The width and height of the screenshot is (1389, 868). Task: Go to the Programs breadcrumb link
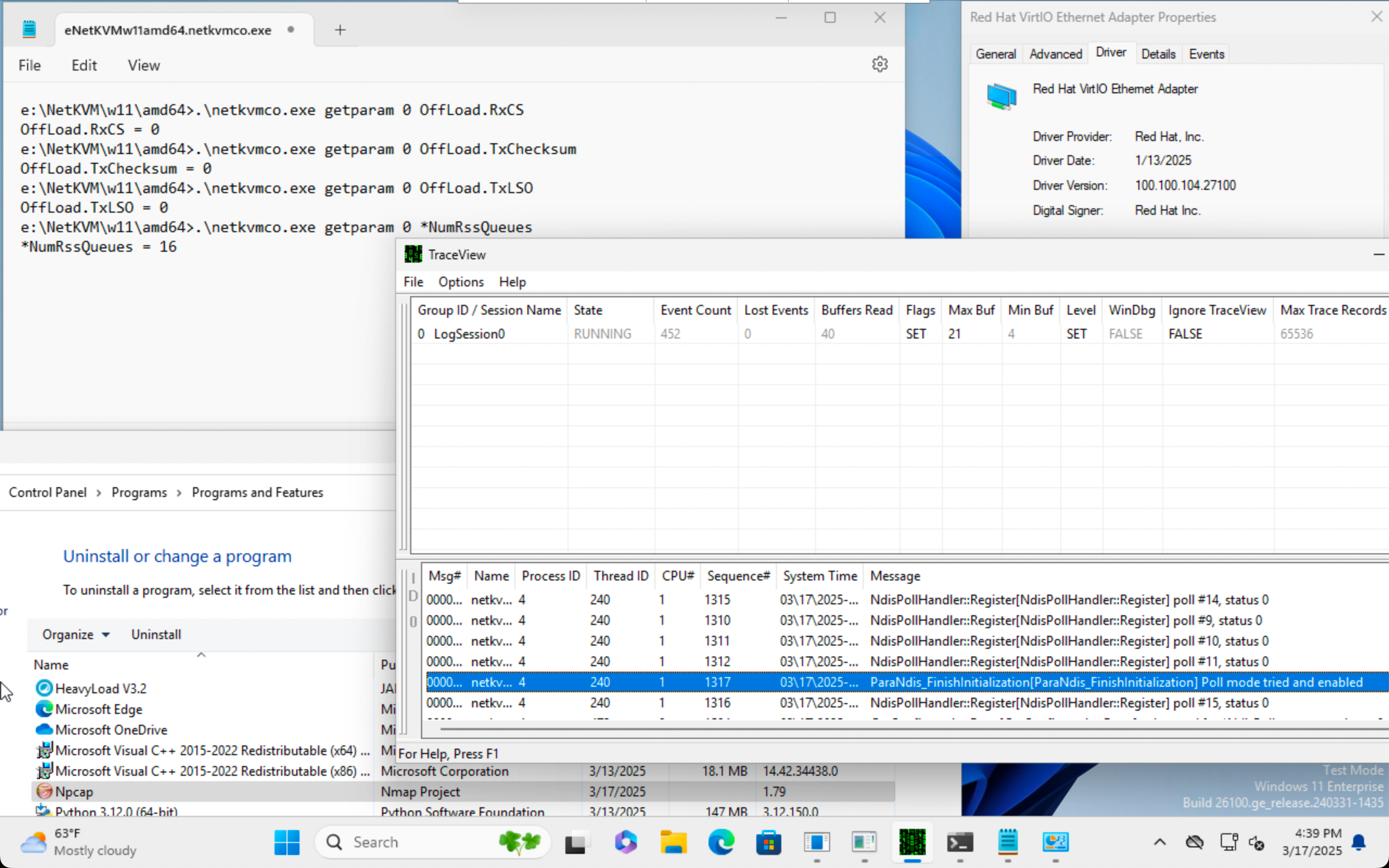pos(139,493)
